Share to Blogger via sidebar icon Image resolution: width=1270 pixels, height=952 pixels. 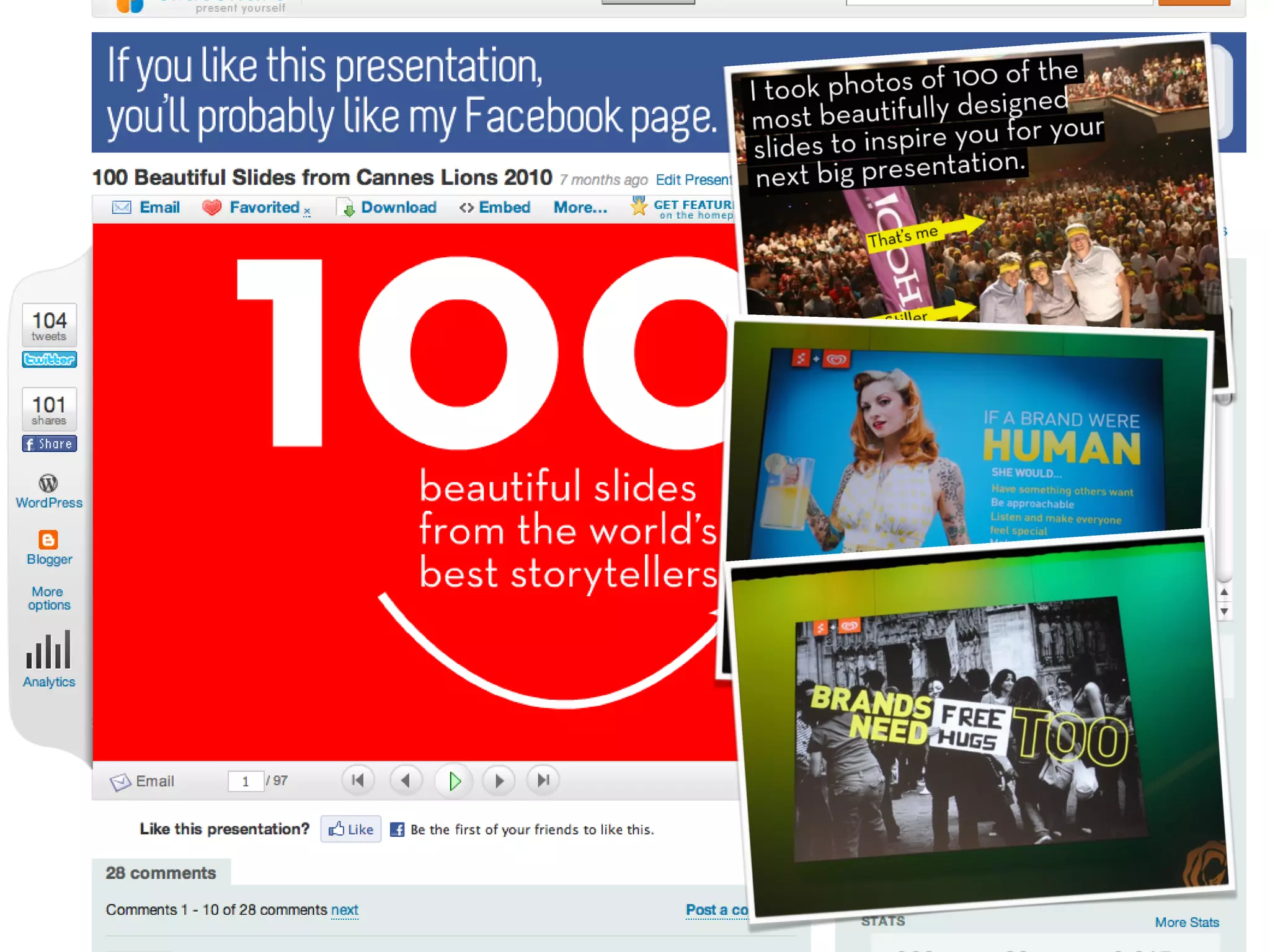pyautogui.click(x=48, y=540)
